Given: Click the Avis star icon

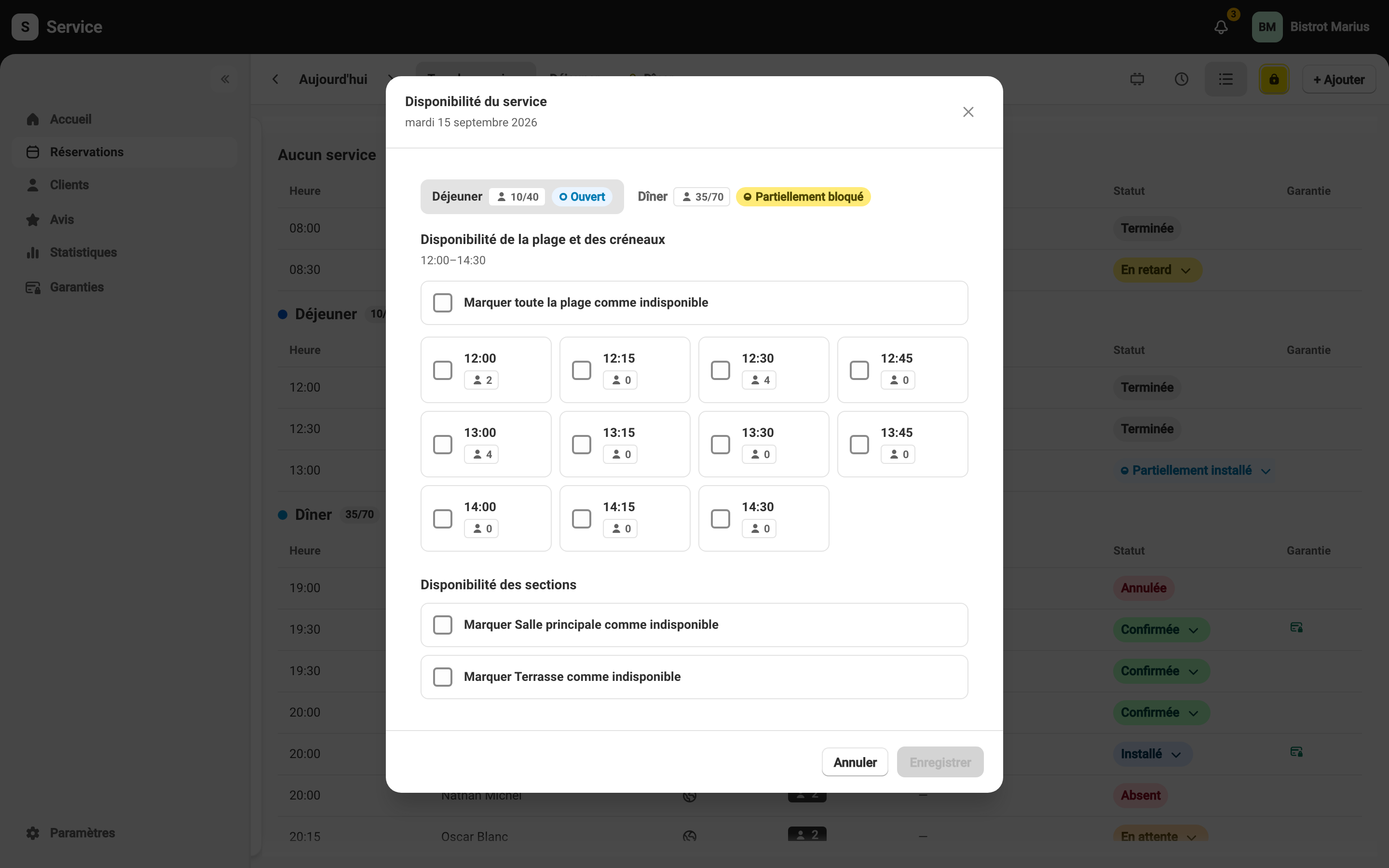Looking at the screenshot, I should (x=33, y=220).
